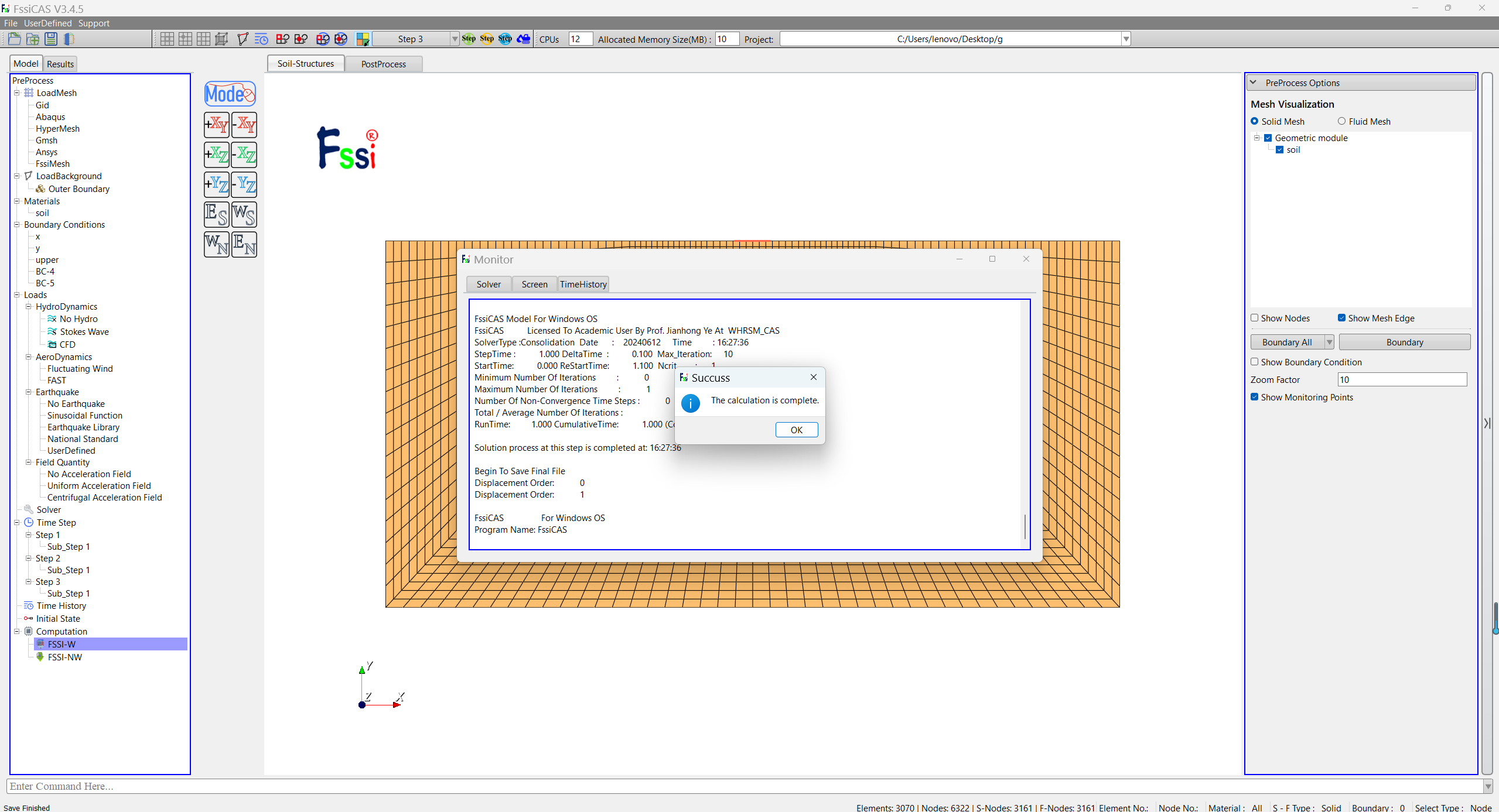The width and height of the screenshot is (1499, 812).
Task: Open the UserDefined menu
Action: 47,23
